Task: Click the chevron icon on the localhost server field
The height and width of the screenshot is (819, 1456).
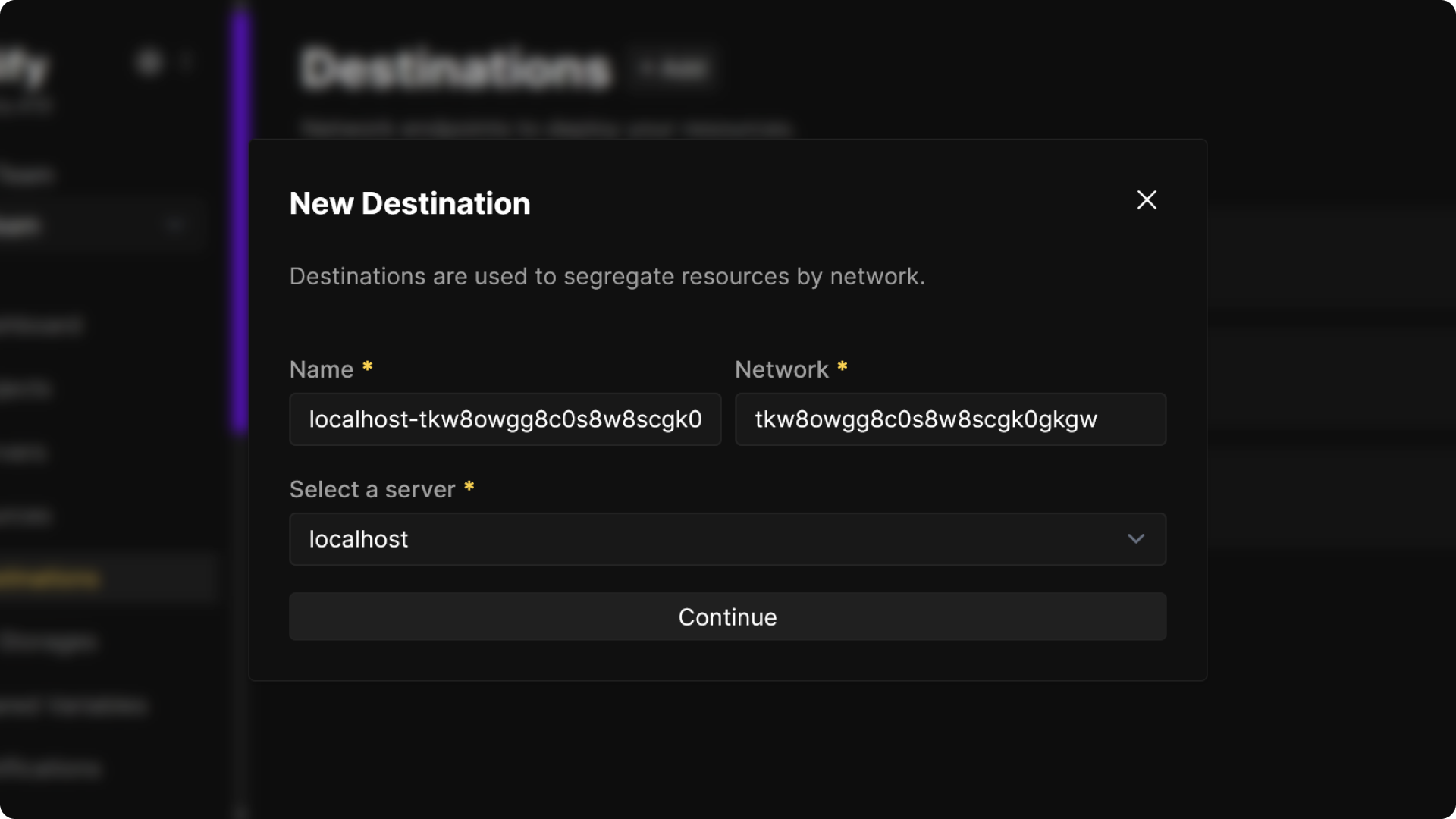Action: [1136, 539]
